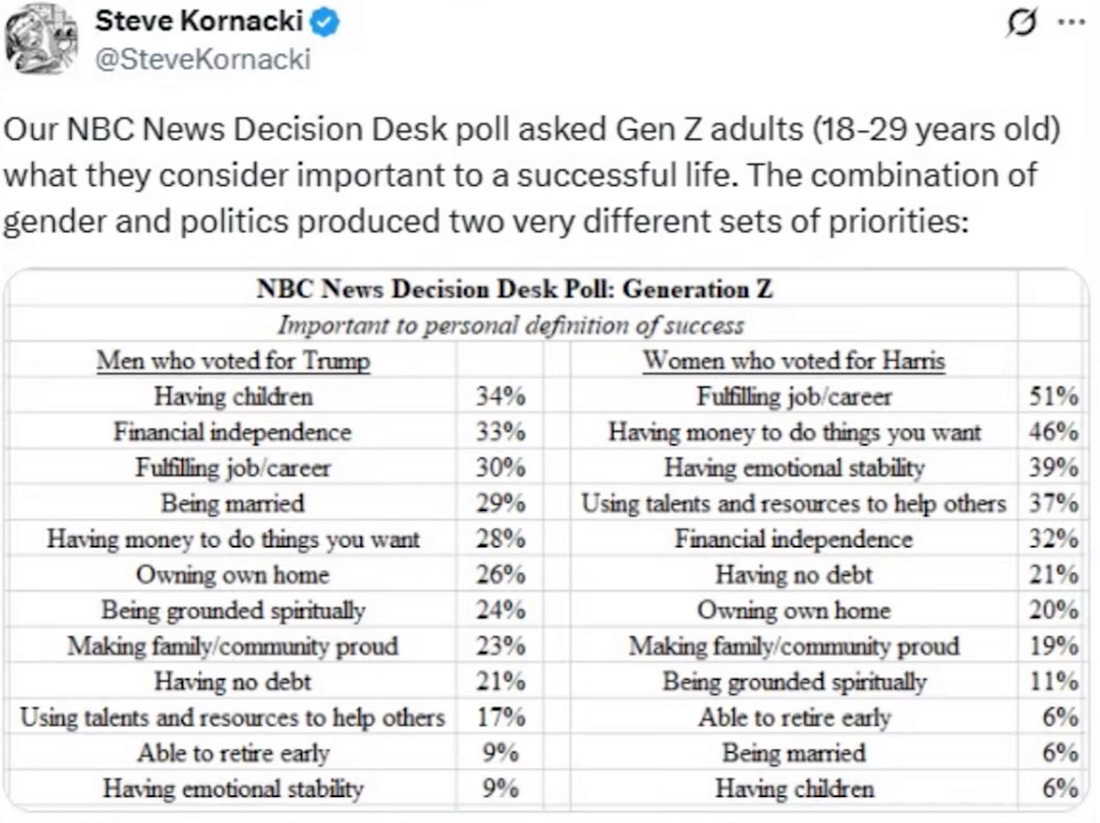Click the 34% value beside Having children
The image size is (1100, 823).
pyautogui.click(x=501, y=396)
